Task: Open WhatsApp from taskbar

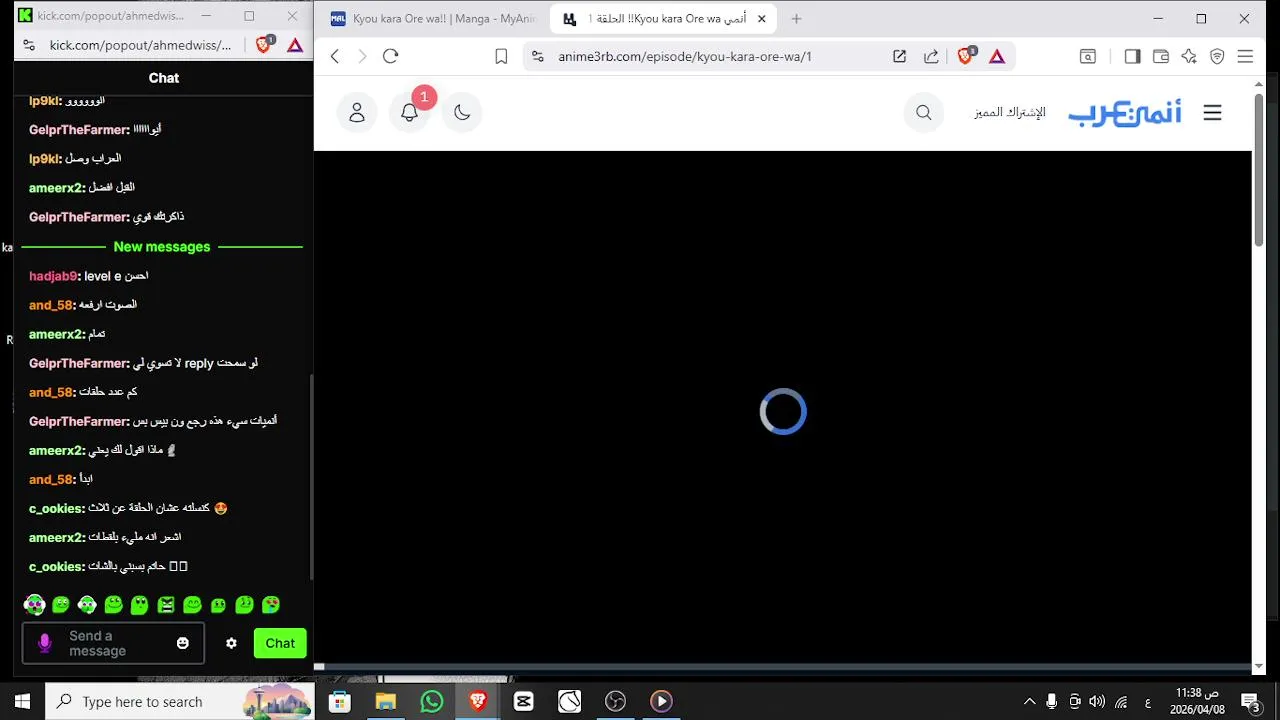Action: 432,701
